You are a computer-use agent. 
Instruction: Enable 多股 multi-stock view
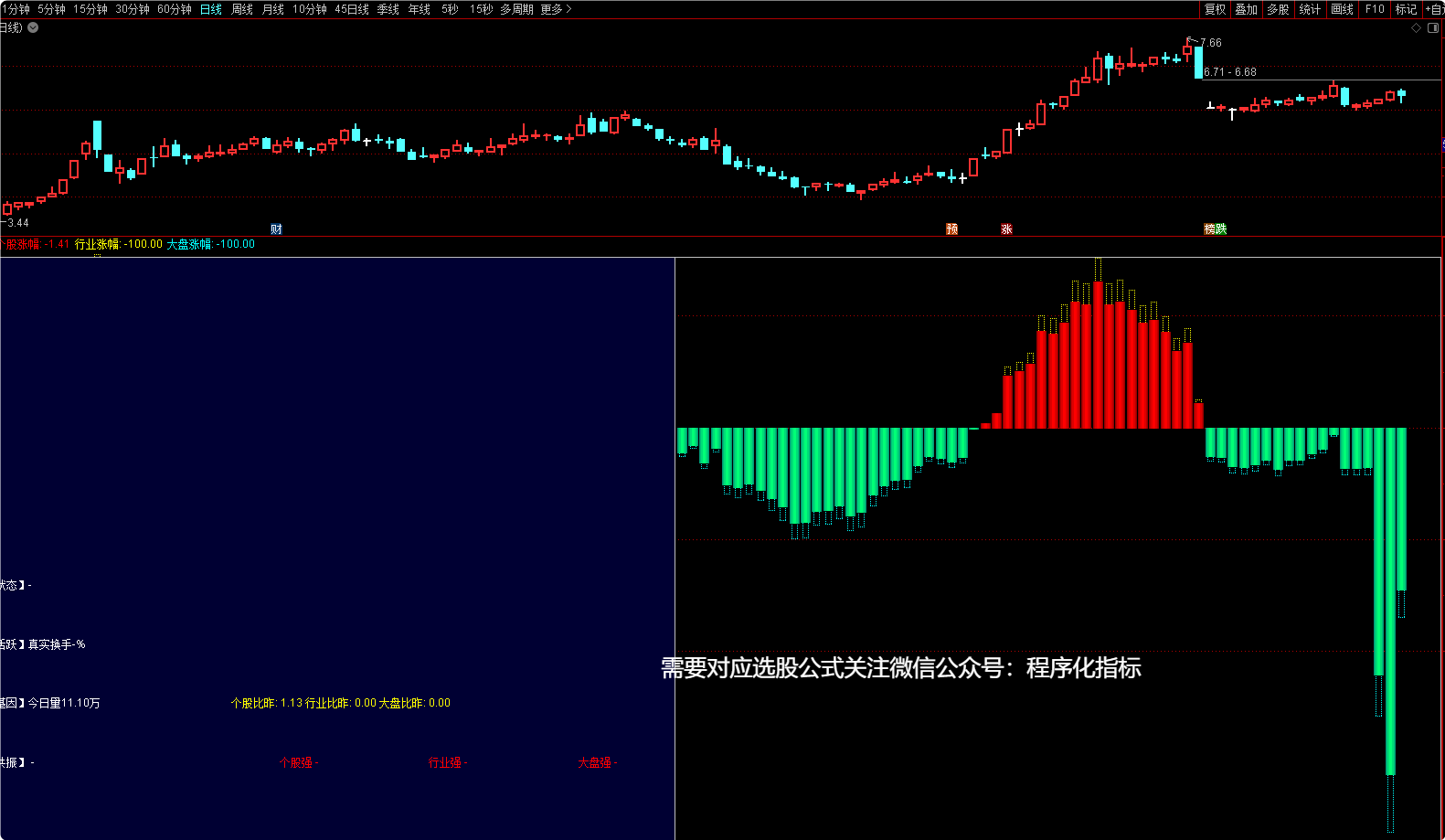point(1278,9)
